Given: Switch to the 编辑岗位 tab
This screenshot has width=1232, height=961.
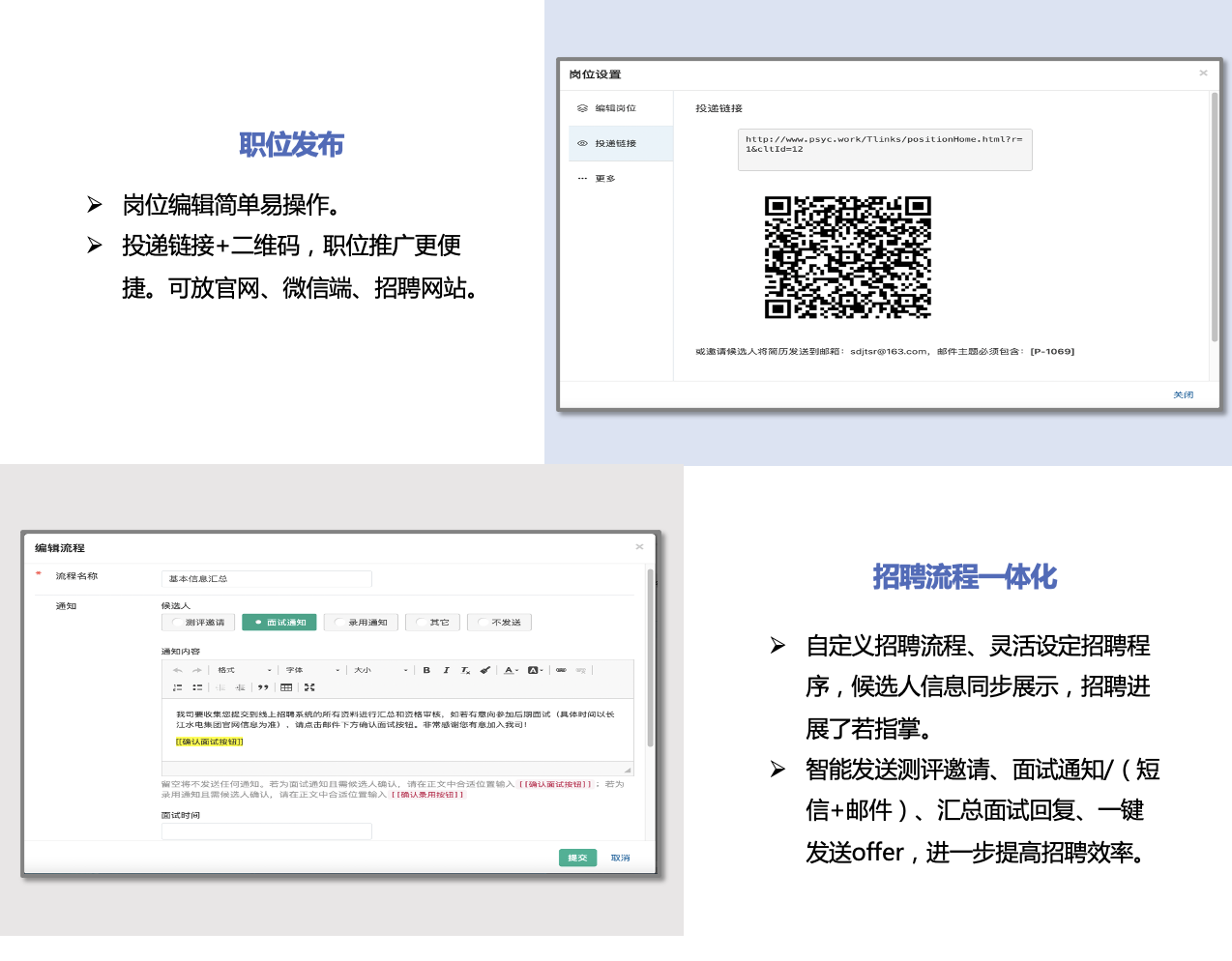Looking at the screenshot, I should 621,108.
